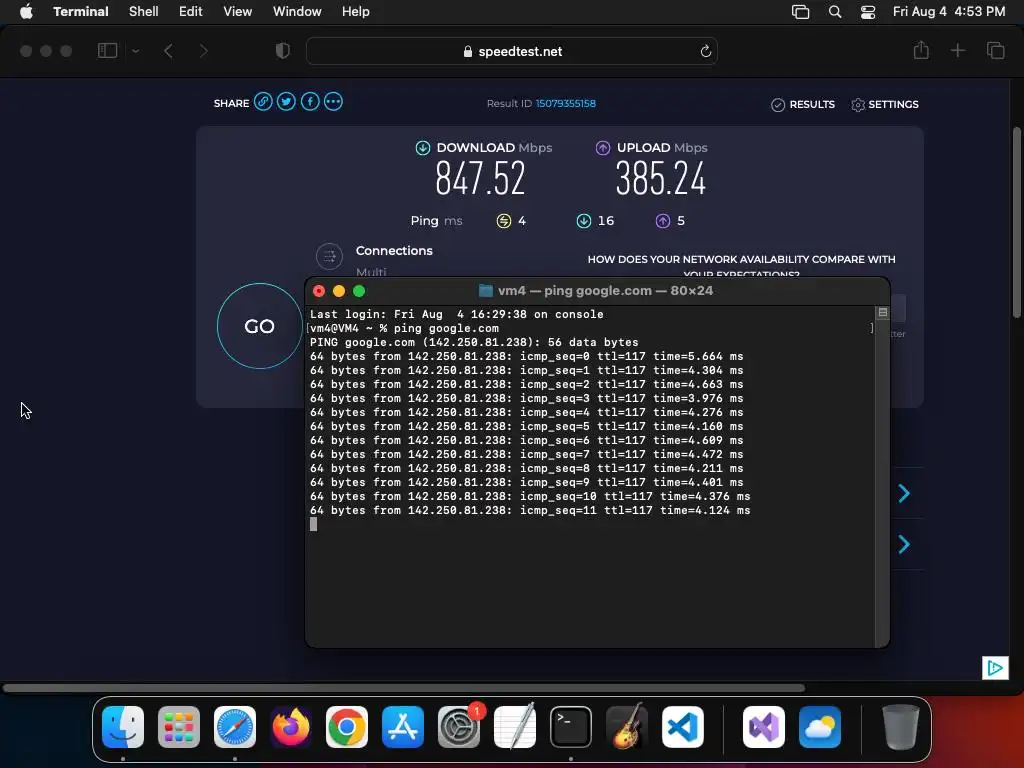This screenshot has height=768, width=1024.
Task: Open the Window menu
Action: click(297, 11)
